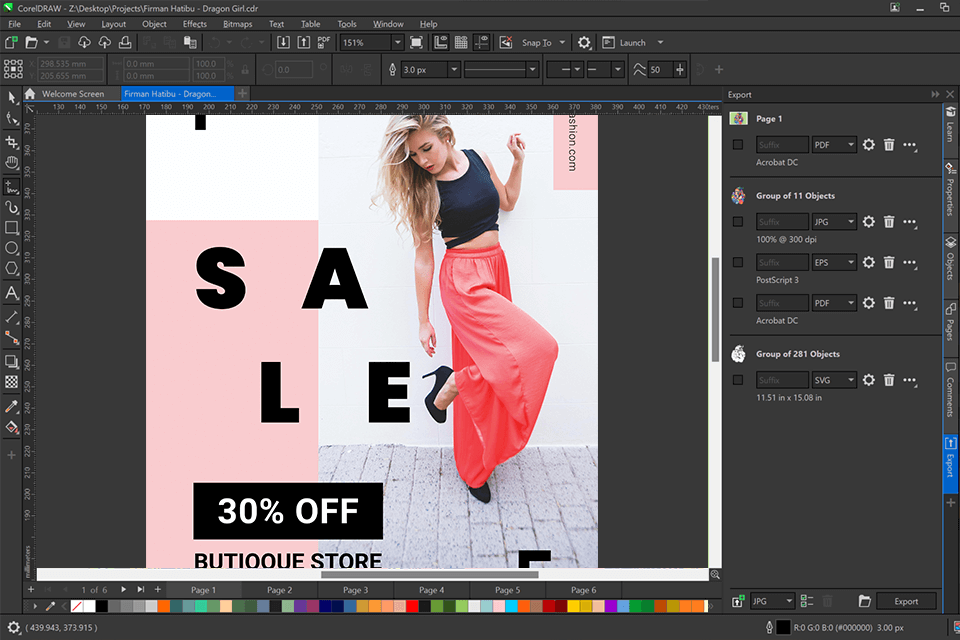Open the bottom JPG new-asset format dropdown
This screenshot has width=960, height=640.
click(771, 601)
